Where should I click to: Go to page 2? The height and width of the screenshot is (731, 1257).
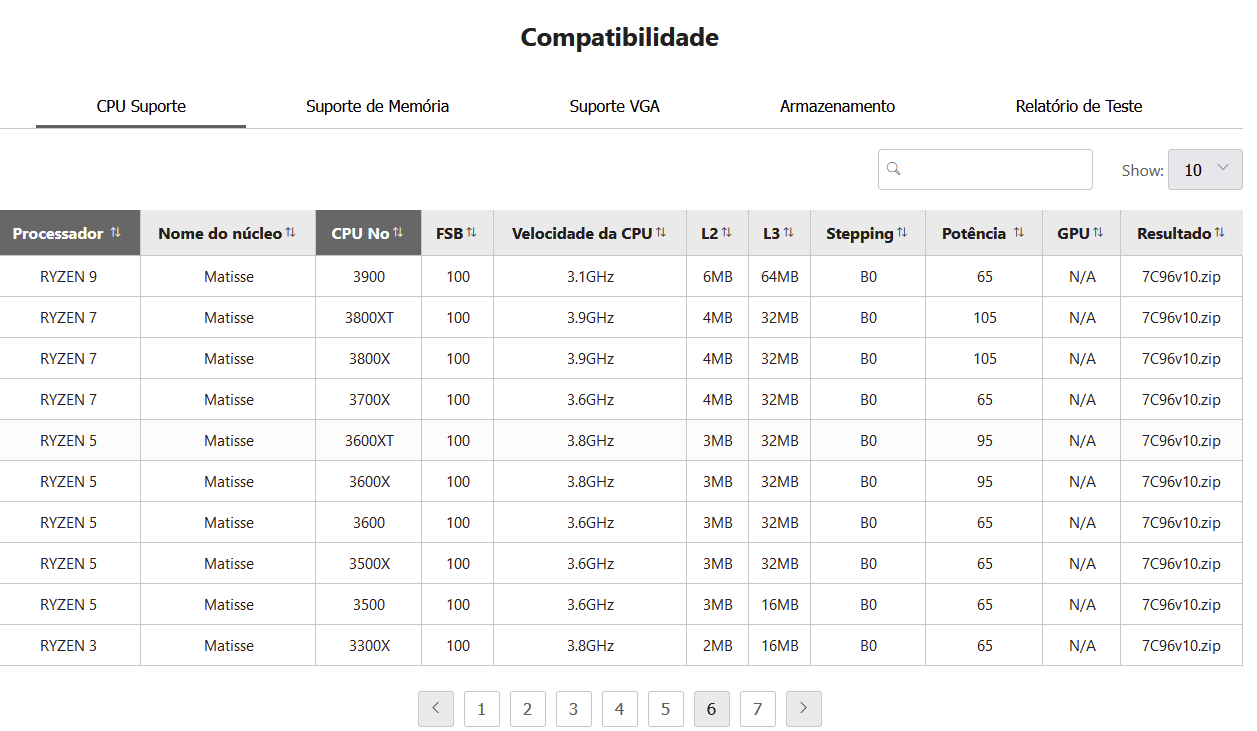pyautogui.click(x=528, y=709)
